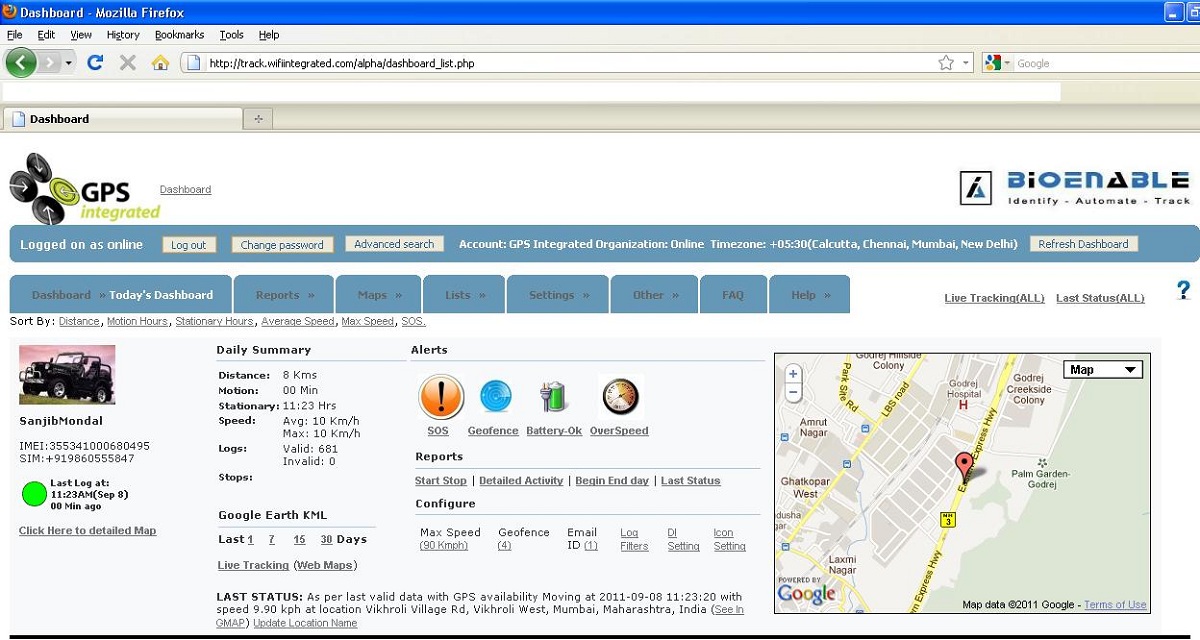This screenshot has height=640, width=1200.
Task: Click the SOS alert icon
Action: (440, 395)
